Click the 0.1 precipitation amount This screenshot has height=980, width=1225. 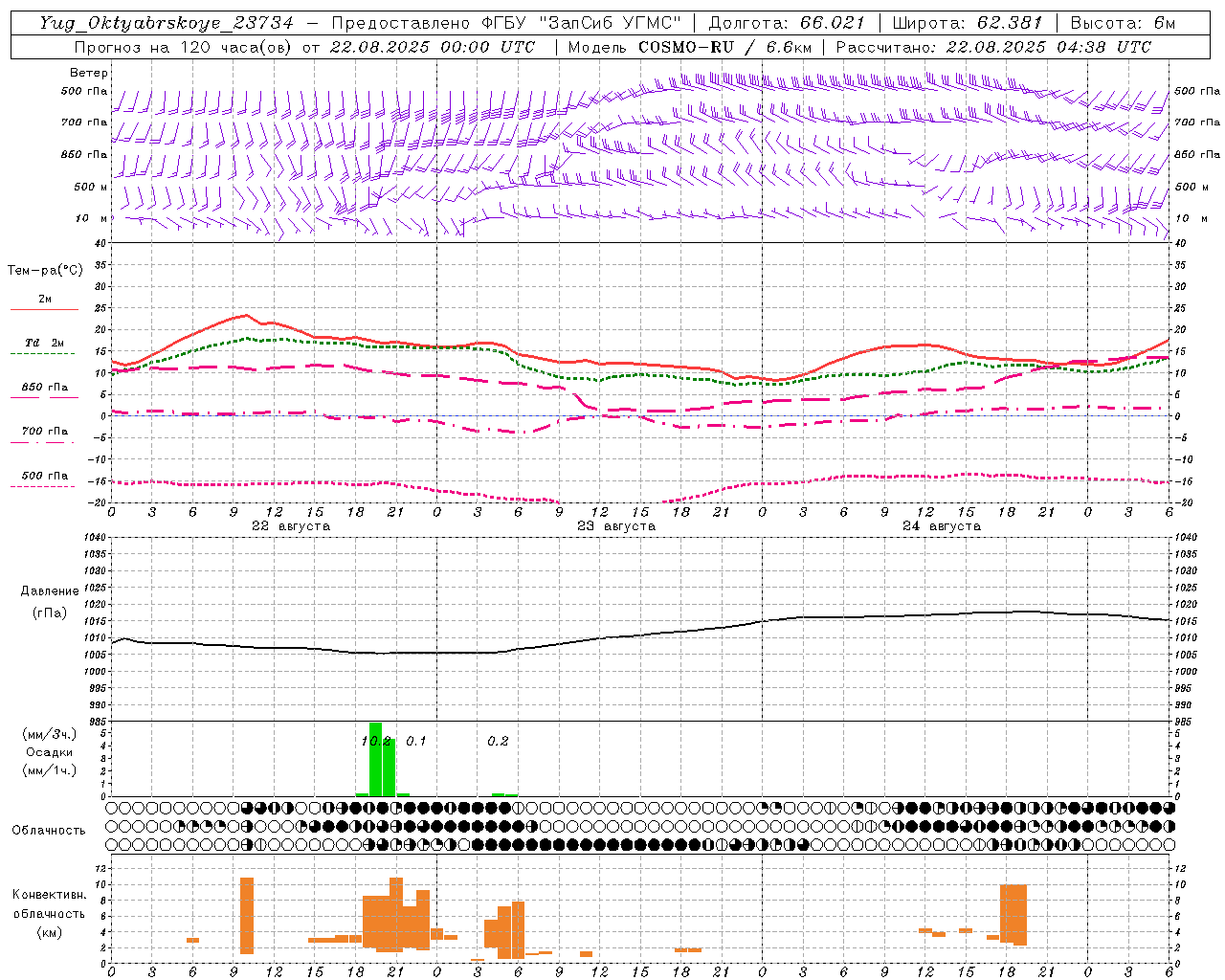pyautogui.click(x=416, y=741)
